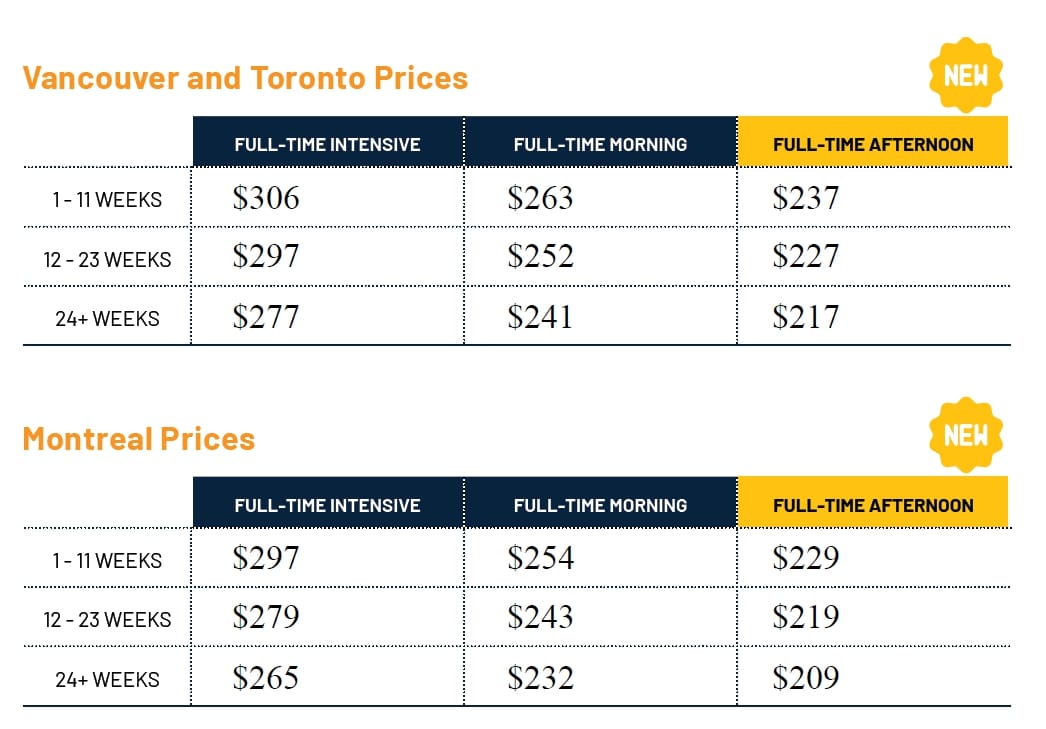
Task: Click the NEW badge beside Montreal Prices
Action: point(966,435)
